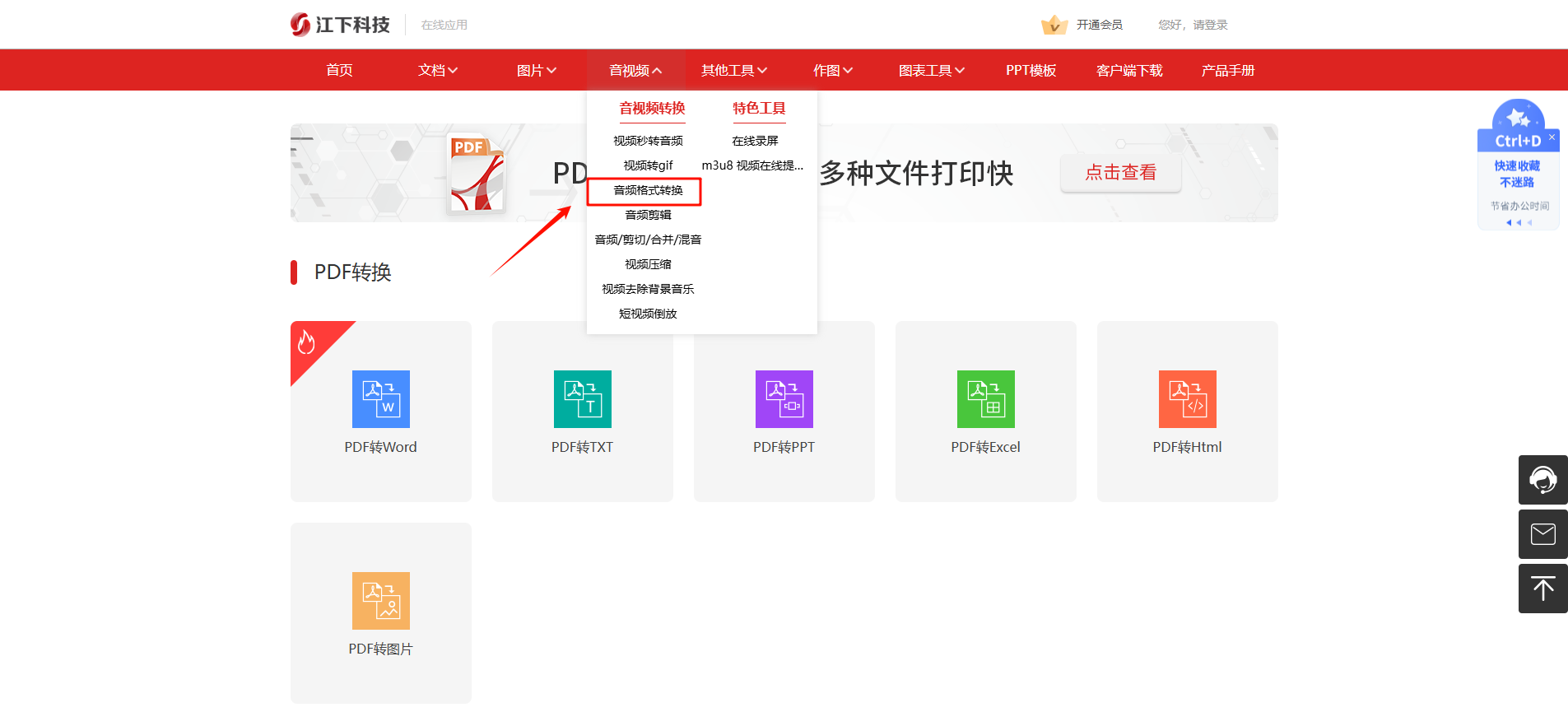Click 在线应用 text in header

coord(444,25)
